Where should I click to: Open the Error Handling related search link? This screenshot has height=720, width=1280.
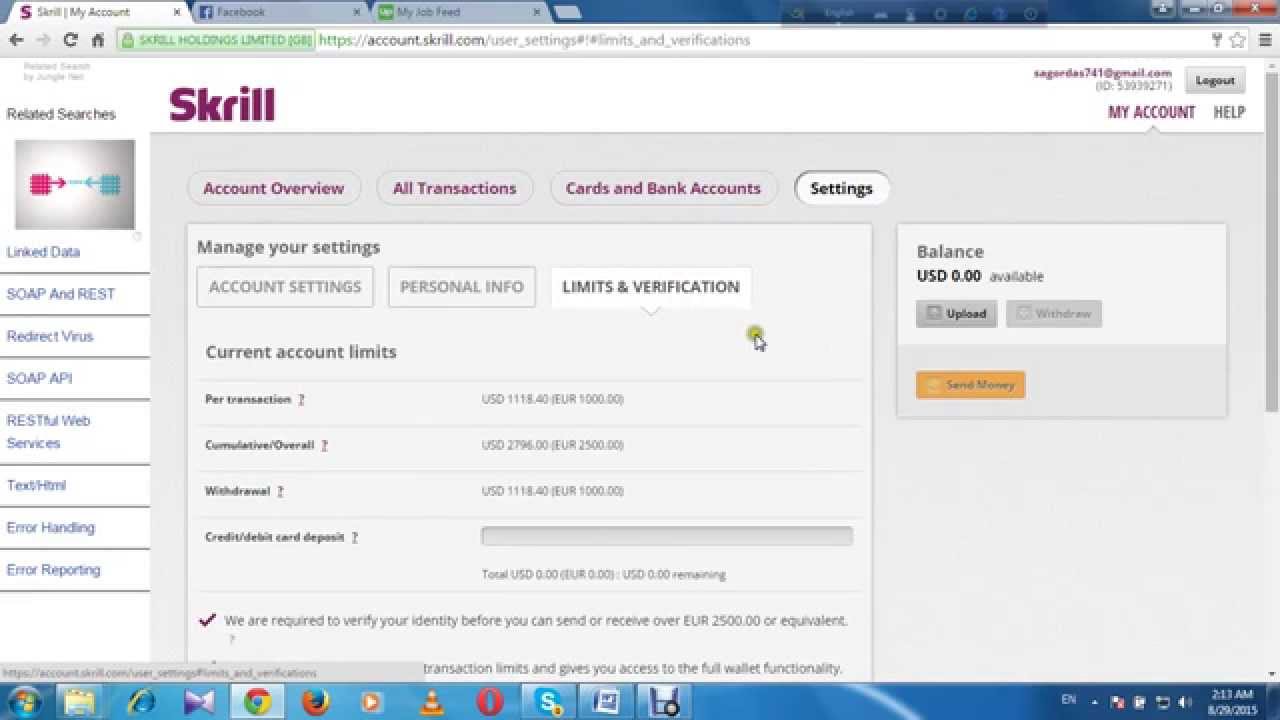pyautogui.click(x=51, y=527)
